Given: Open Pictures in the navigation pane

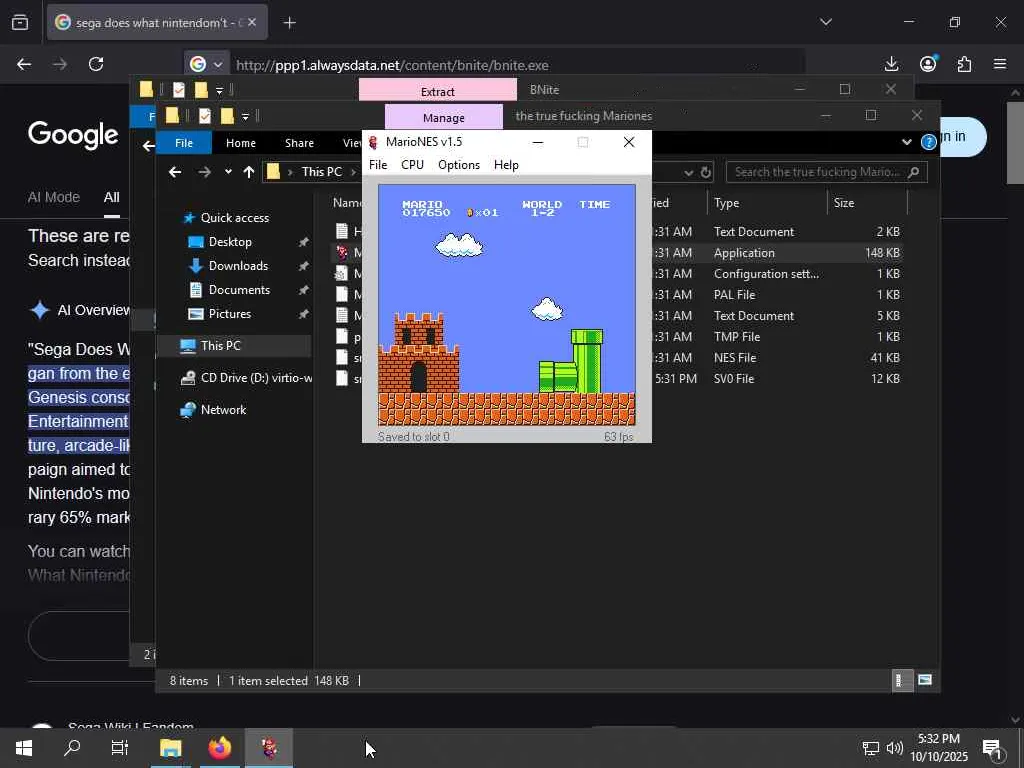Looking at the screenshot, I should (229, 314).
